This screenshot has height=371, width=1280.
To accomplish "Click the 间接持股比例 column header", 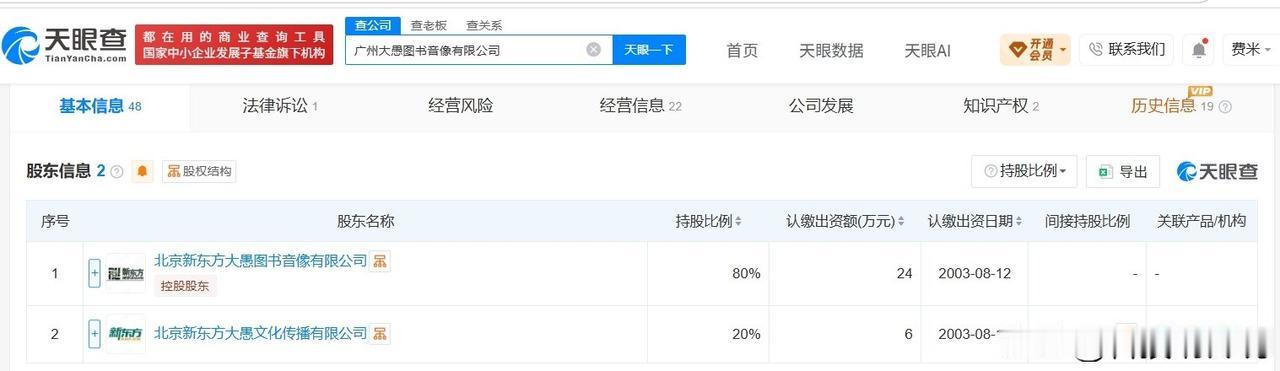I will tap(1087, 221).
